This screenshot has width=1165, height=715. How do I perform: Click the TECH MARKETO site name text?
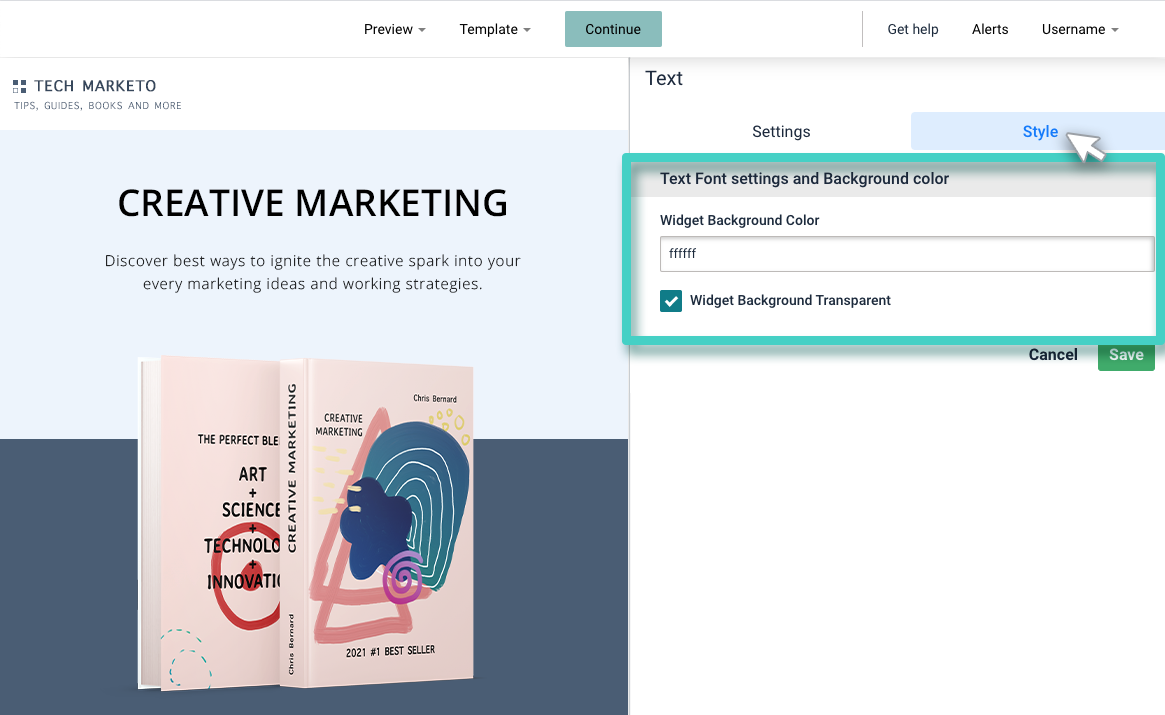click(x=95, y=86)
